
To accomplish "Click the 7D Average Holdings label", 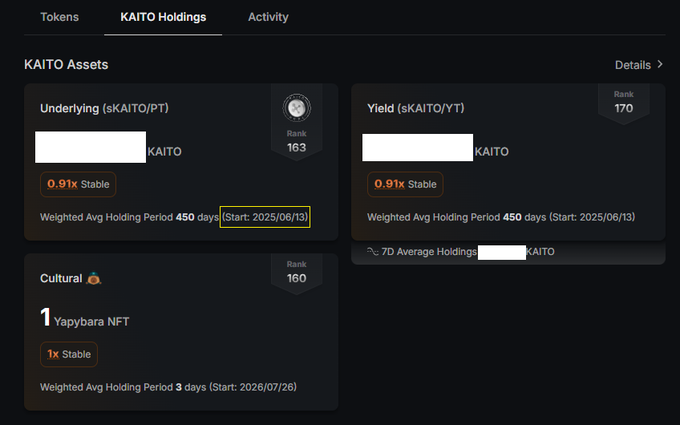I will coord(429,252).
